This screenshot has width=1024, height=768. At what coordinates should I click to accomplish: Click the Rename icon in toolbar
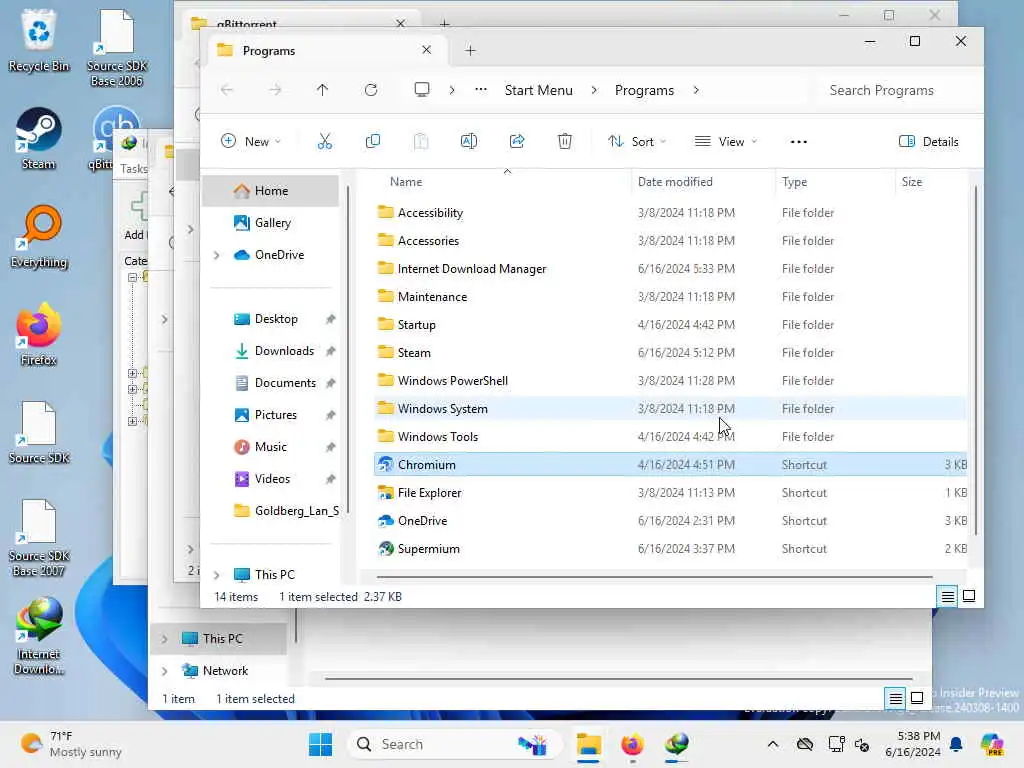(469, 141)
